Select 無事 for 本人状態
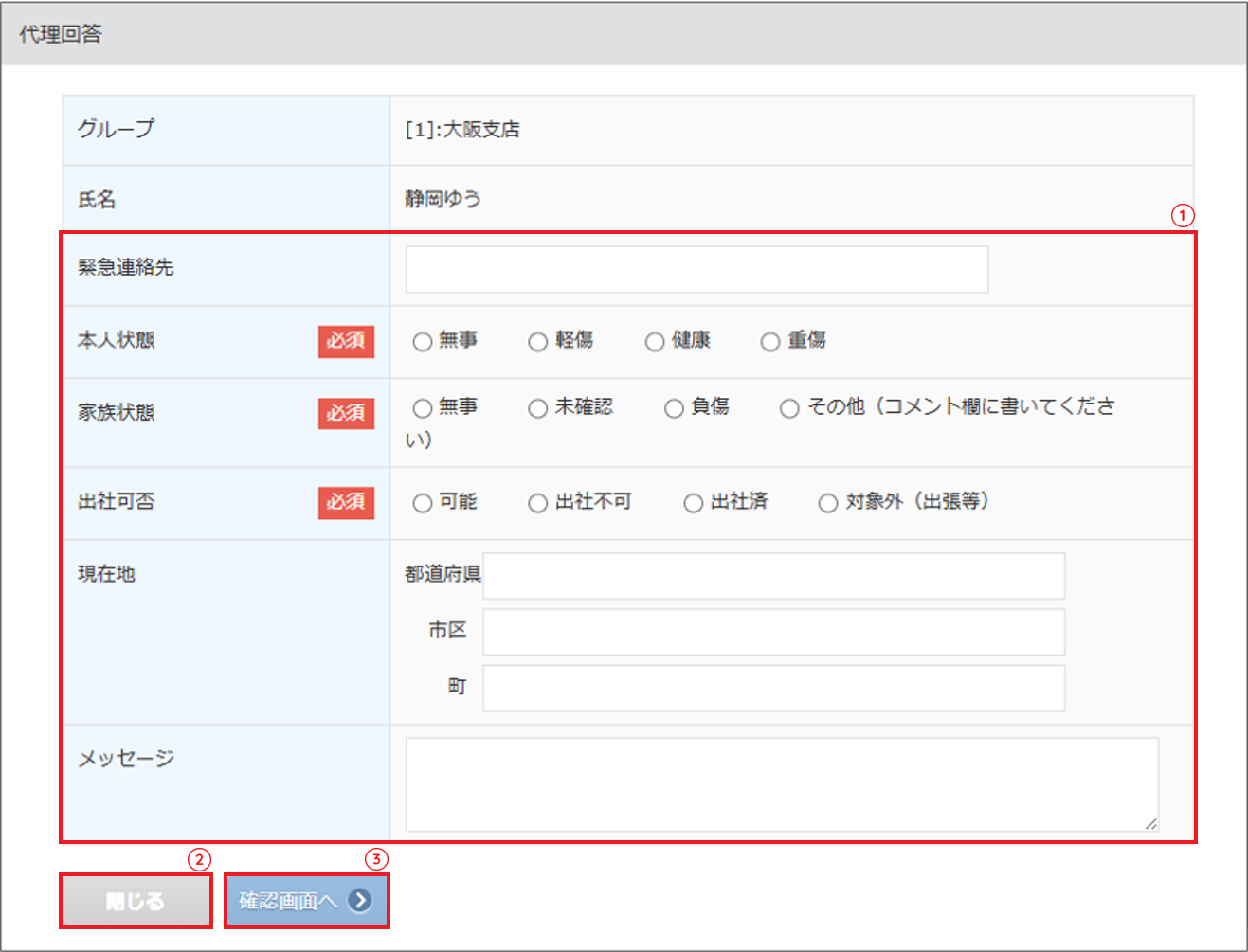Image resolution: width=1248 pixels, height=952 pixels. tap(423, 342)
